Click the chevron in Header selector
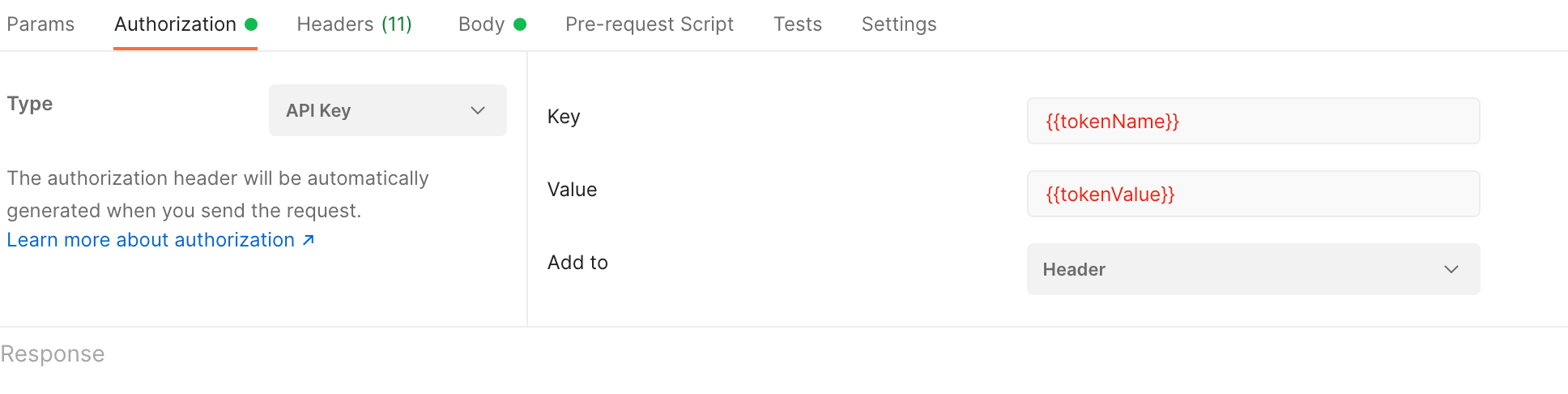1568x394 pixels. pyautogui.click(x=1451, y=269)
